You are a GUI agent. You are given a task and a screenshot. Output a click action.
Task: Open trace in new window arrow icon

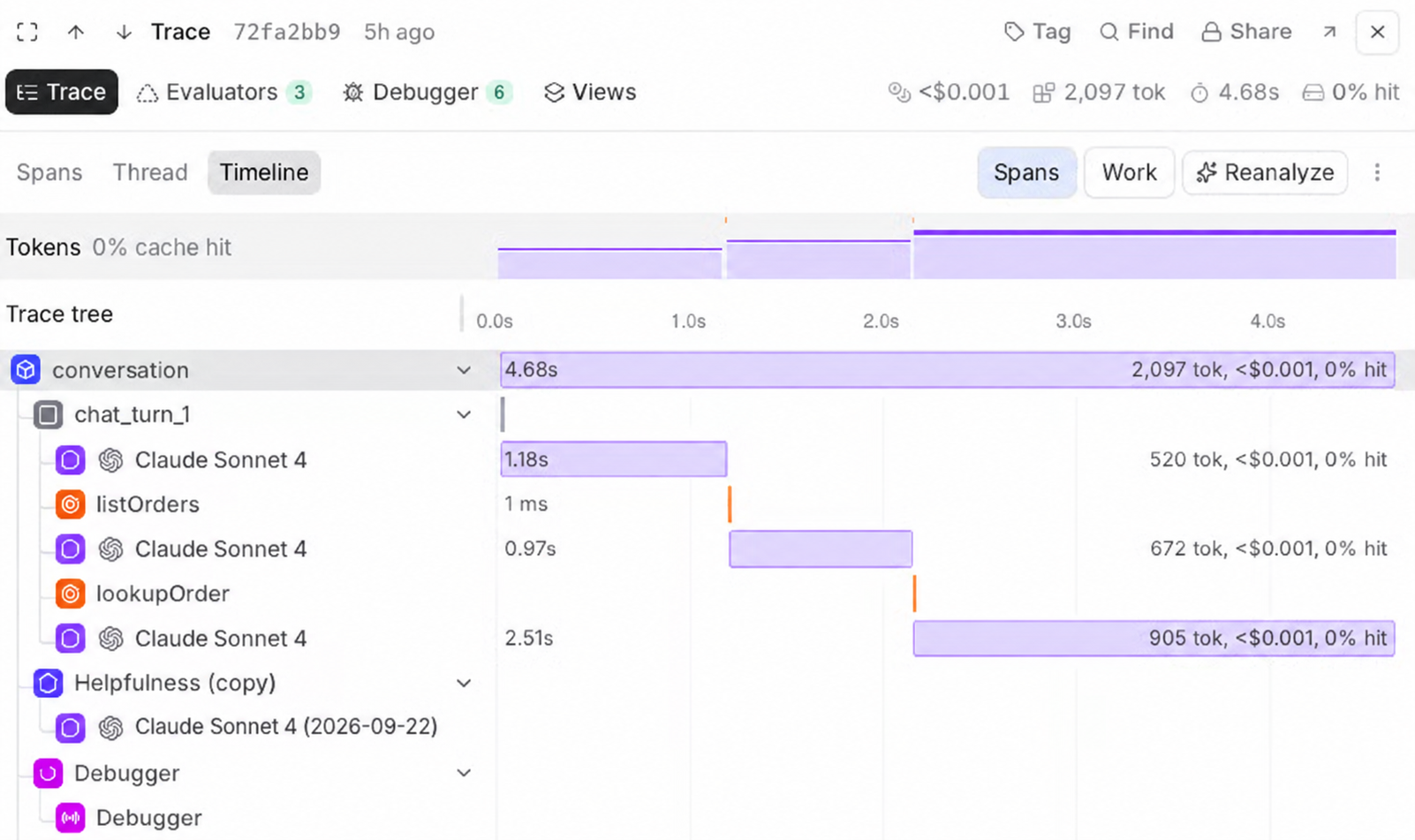1329,32
